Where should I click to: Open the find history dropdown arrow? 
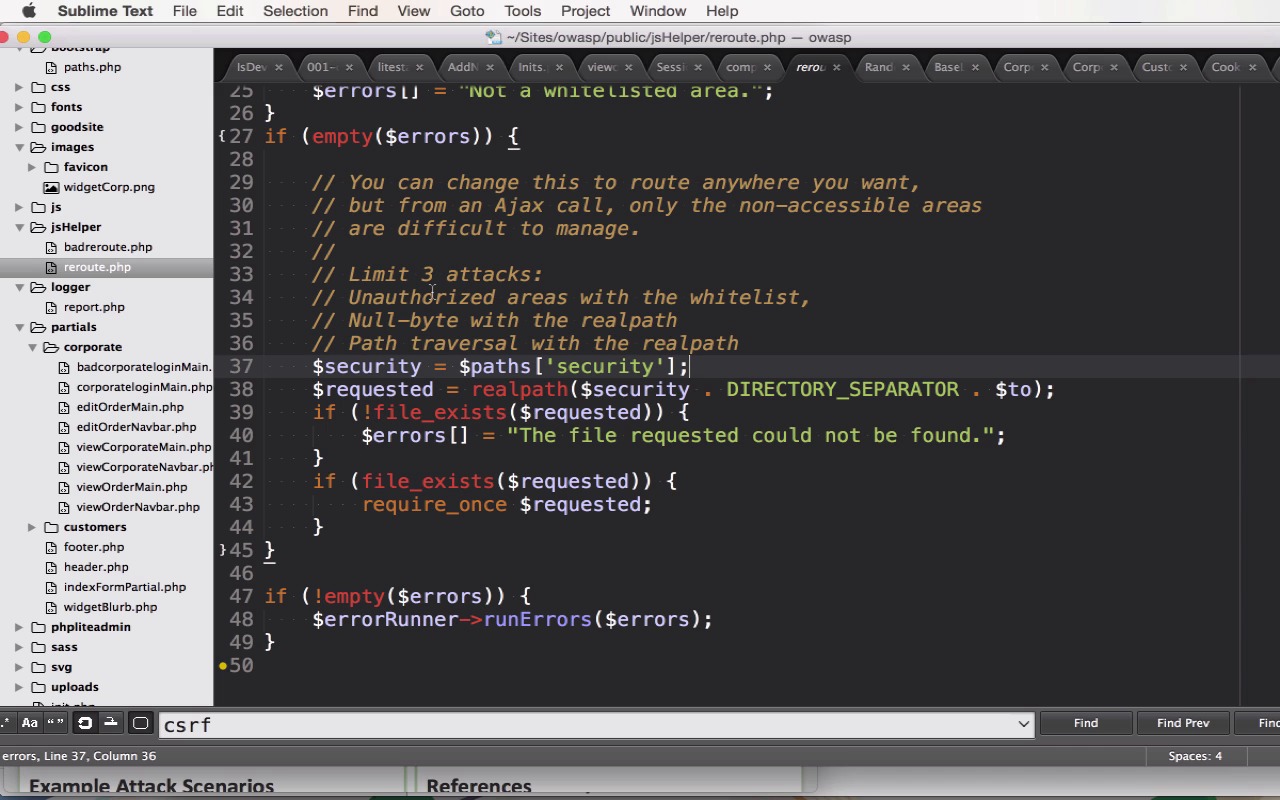1023,724
